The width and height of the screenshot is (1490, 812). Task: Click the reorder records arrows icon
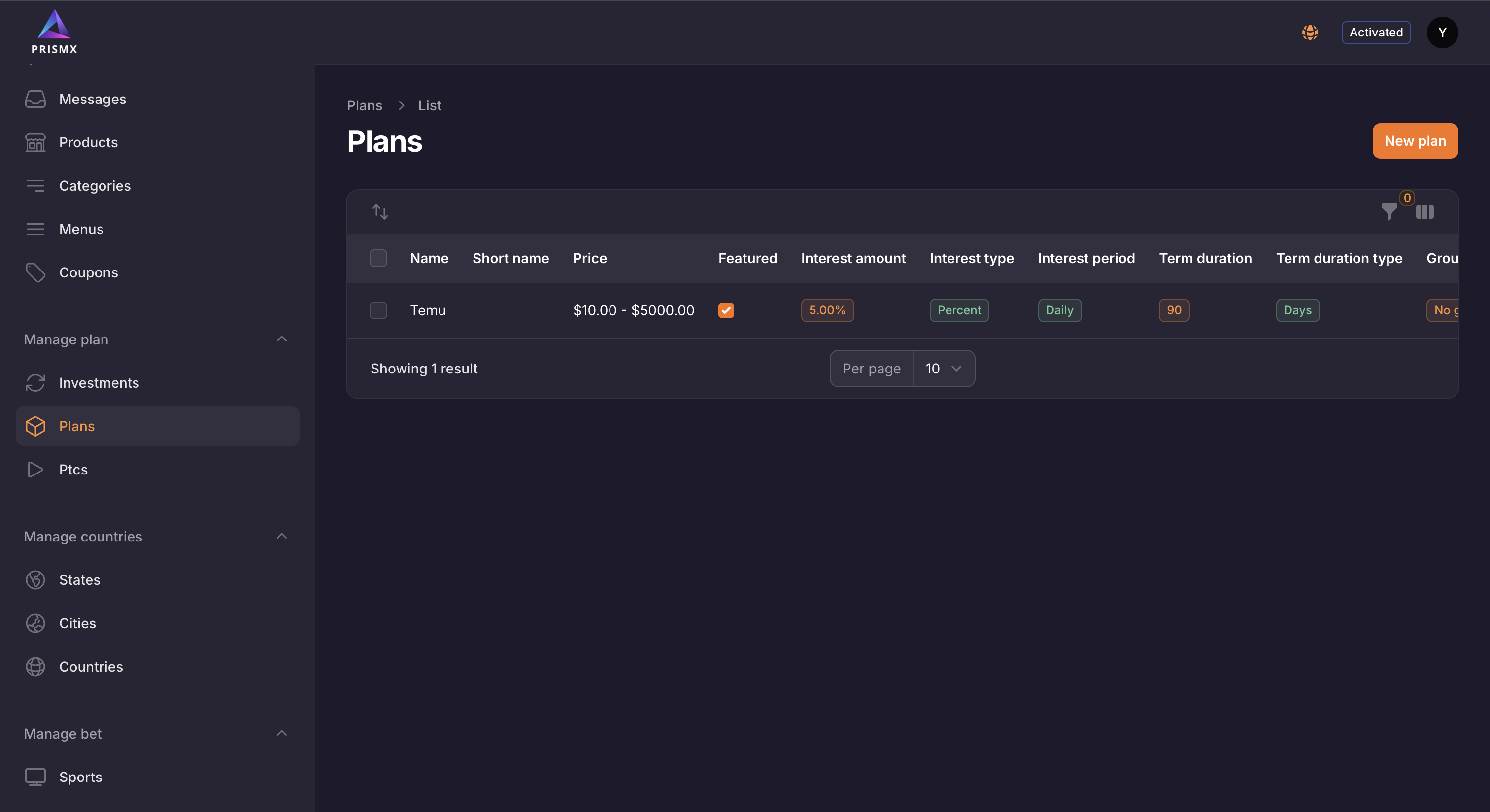(380, 212)
